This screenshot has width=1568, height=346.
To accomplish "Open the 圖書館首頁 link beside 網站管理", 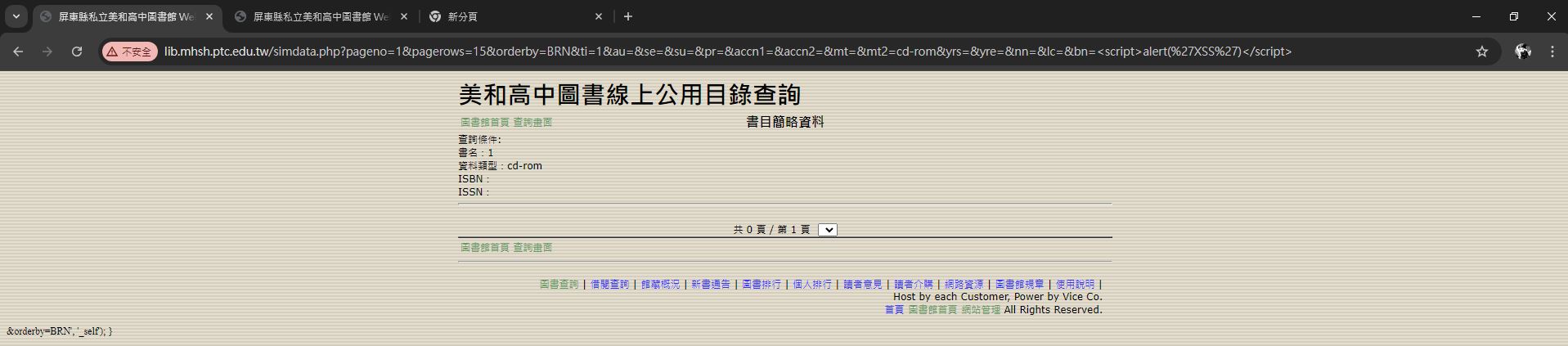I will coord(932,310).
